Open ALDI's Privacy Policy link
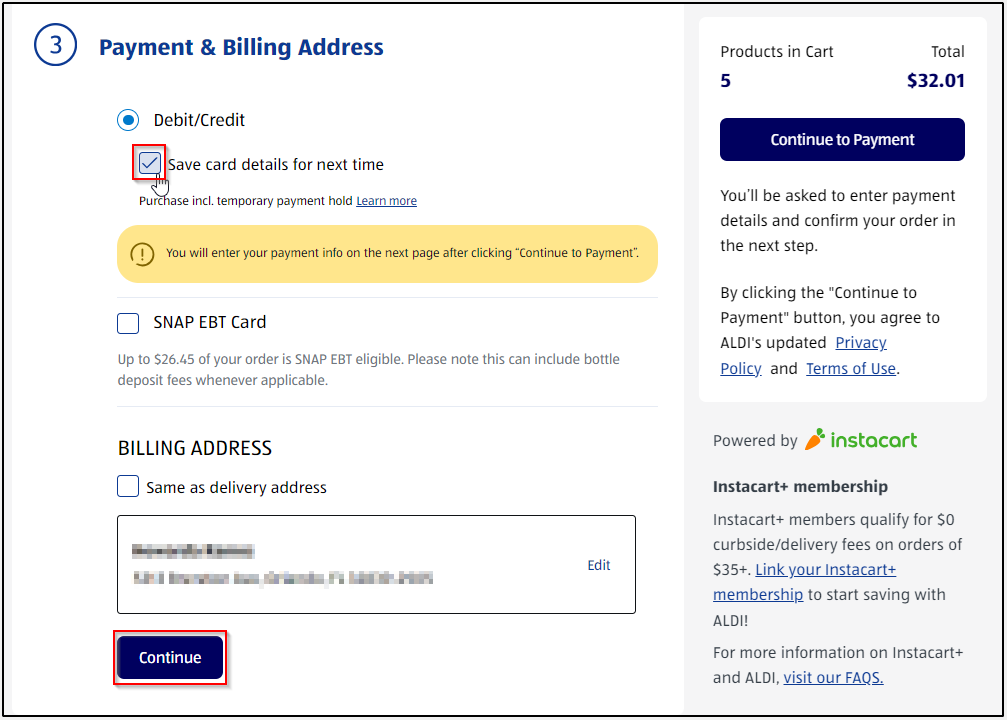 pyautogui.click(x=860, y=342)
